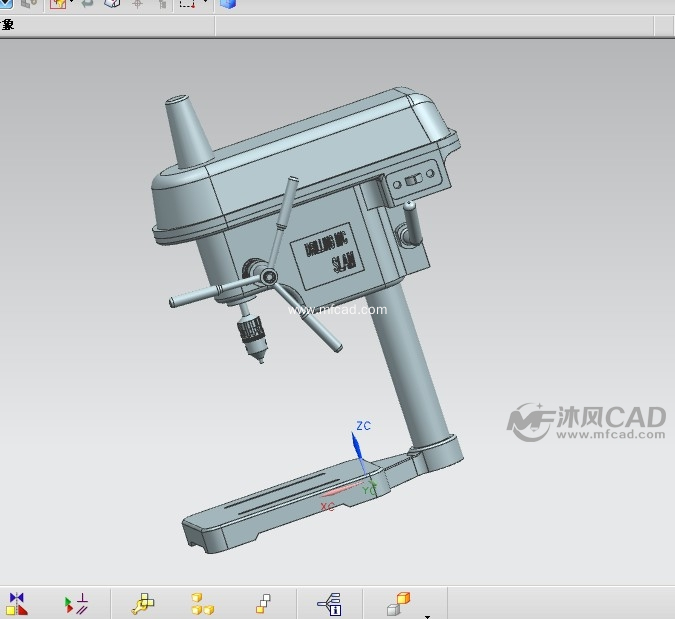Click the Mirror Assembly icon in bottom toolbar
This screenshot has height=619, width=675.
16,603
